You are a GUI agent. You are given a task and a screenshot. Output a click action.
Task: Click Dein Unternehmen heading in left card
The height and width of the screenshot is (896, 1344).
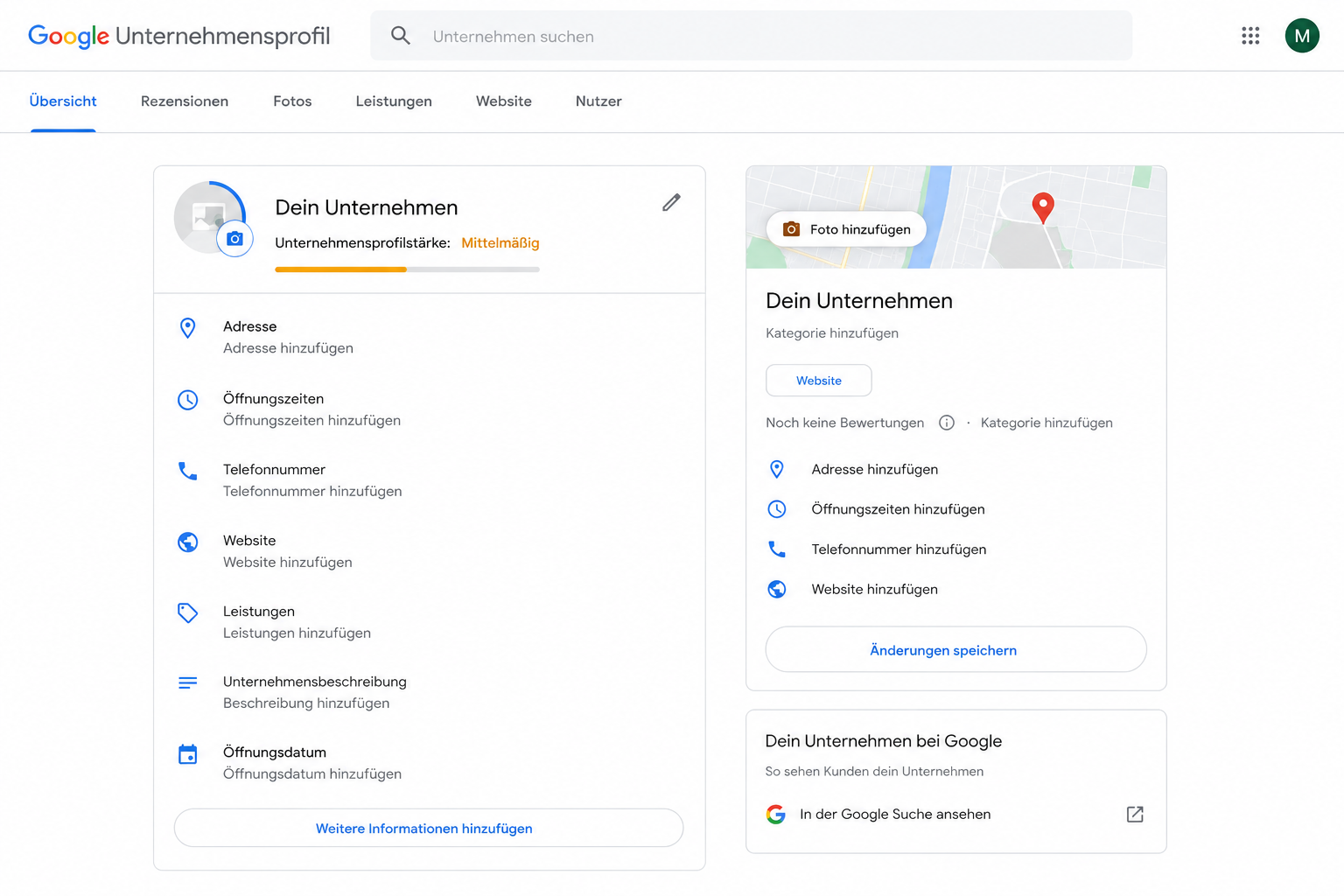(367, 207)
